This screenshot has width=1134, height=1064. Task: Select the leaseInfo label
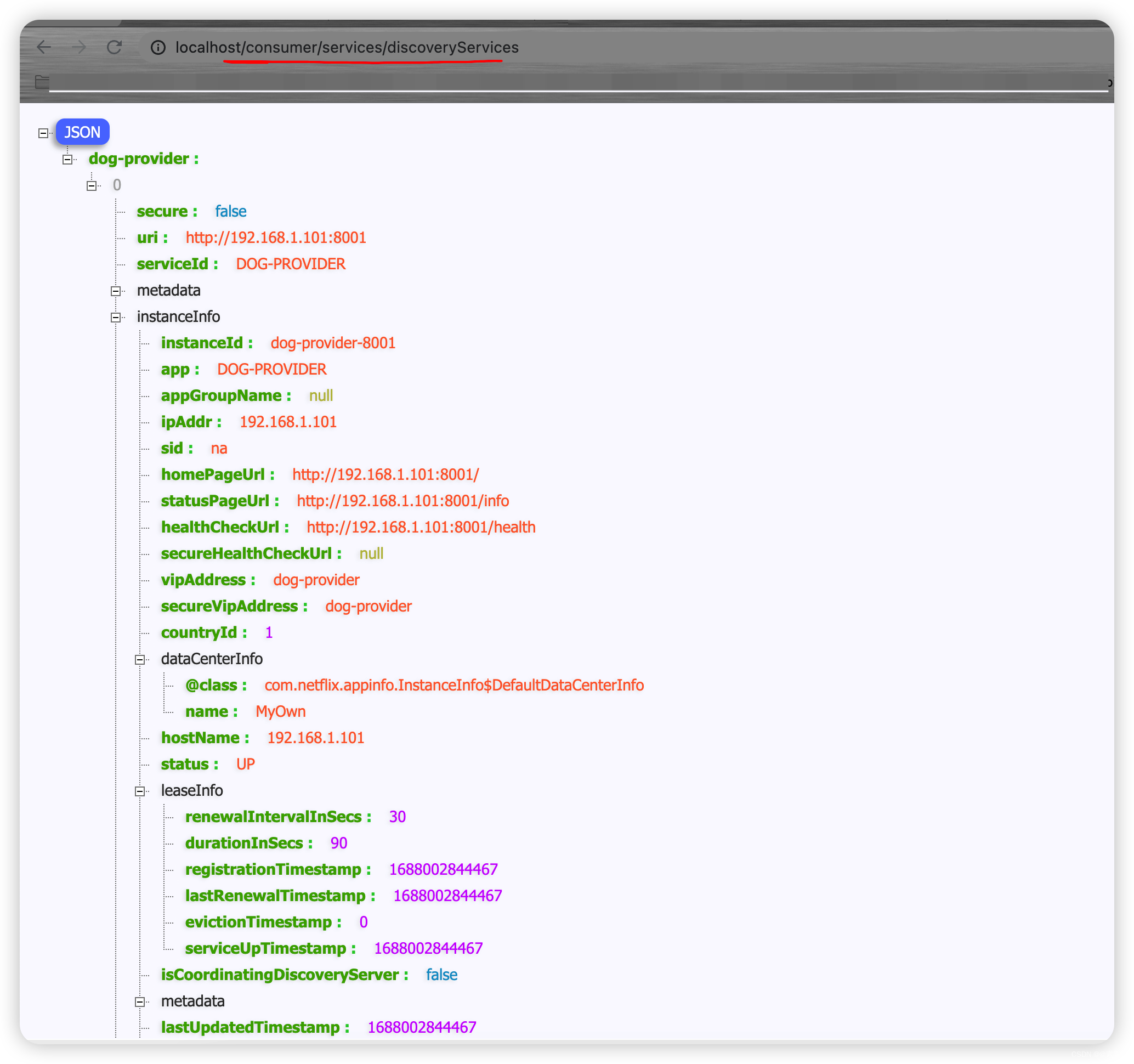pos(192,791)
